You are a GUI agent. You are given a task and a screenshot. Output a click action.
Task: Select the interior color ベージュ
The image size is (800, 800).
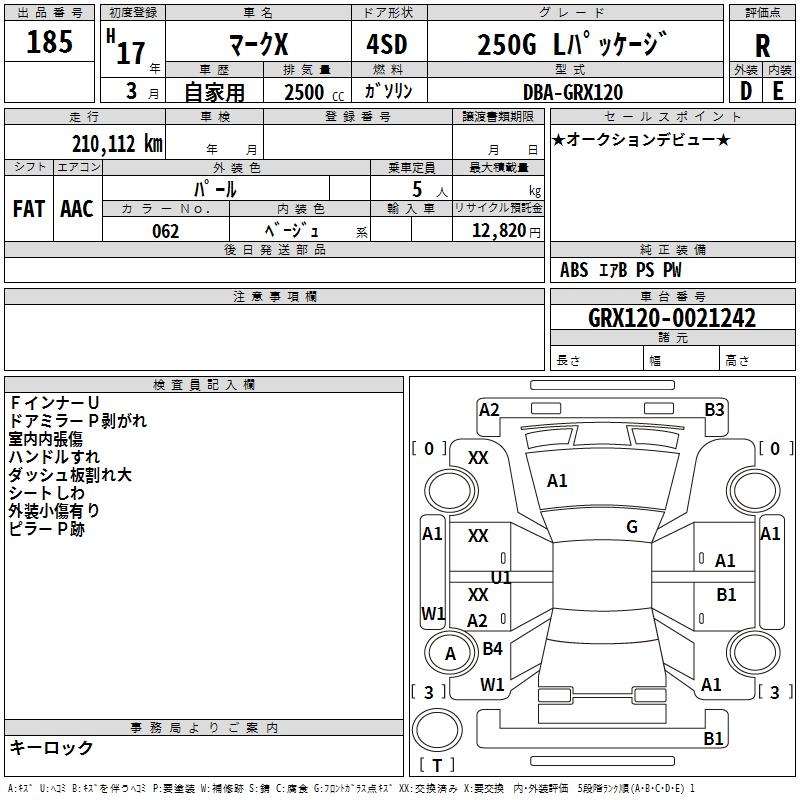pos(292,231)
